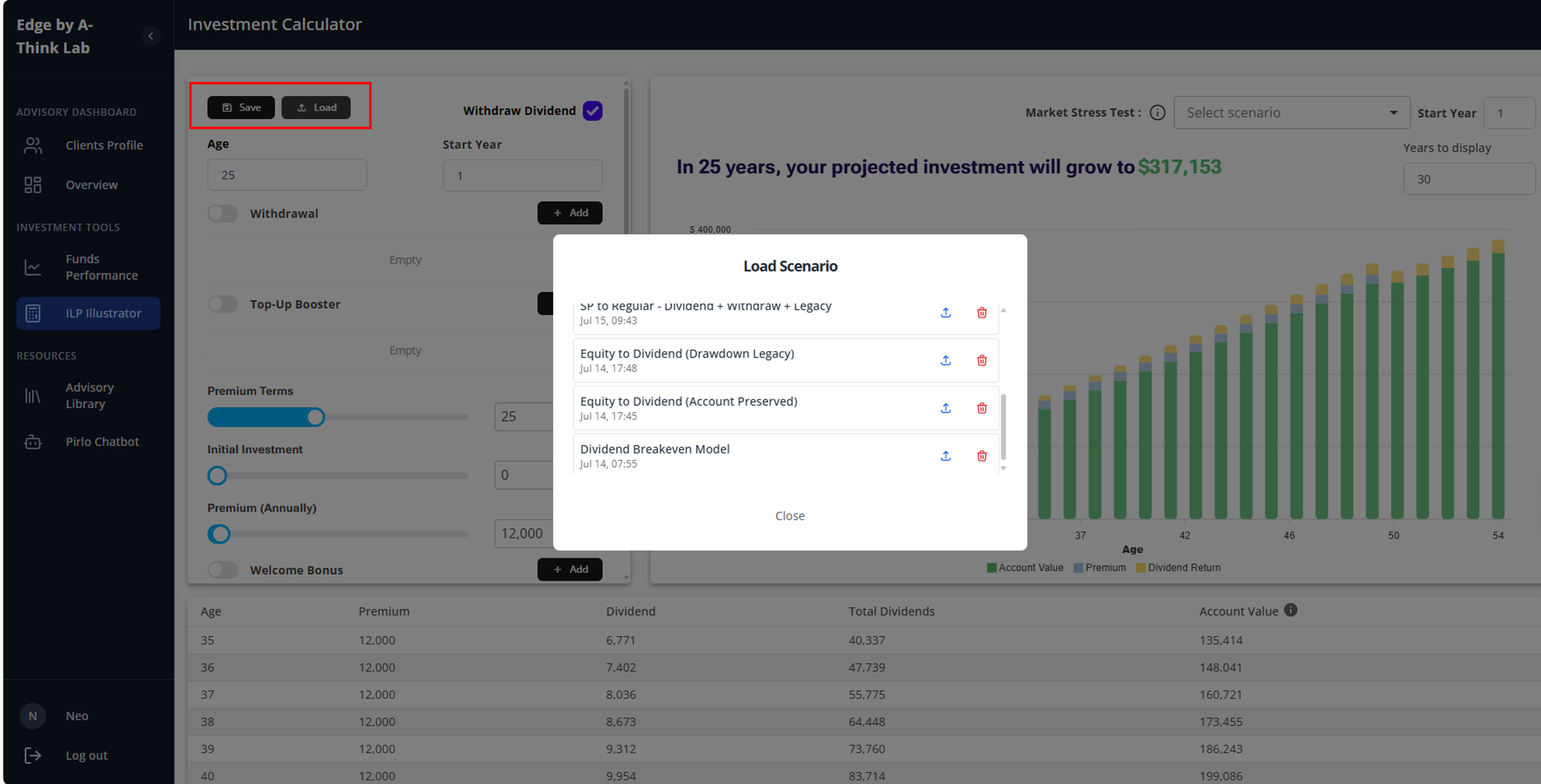1541x784 pixels.
Task: Delete the Dividend Breakeven Model scenario
Action: (982, 456)
